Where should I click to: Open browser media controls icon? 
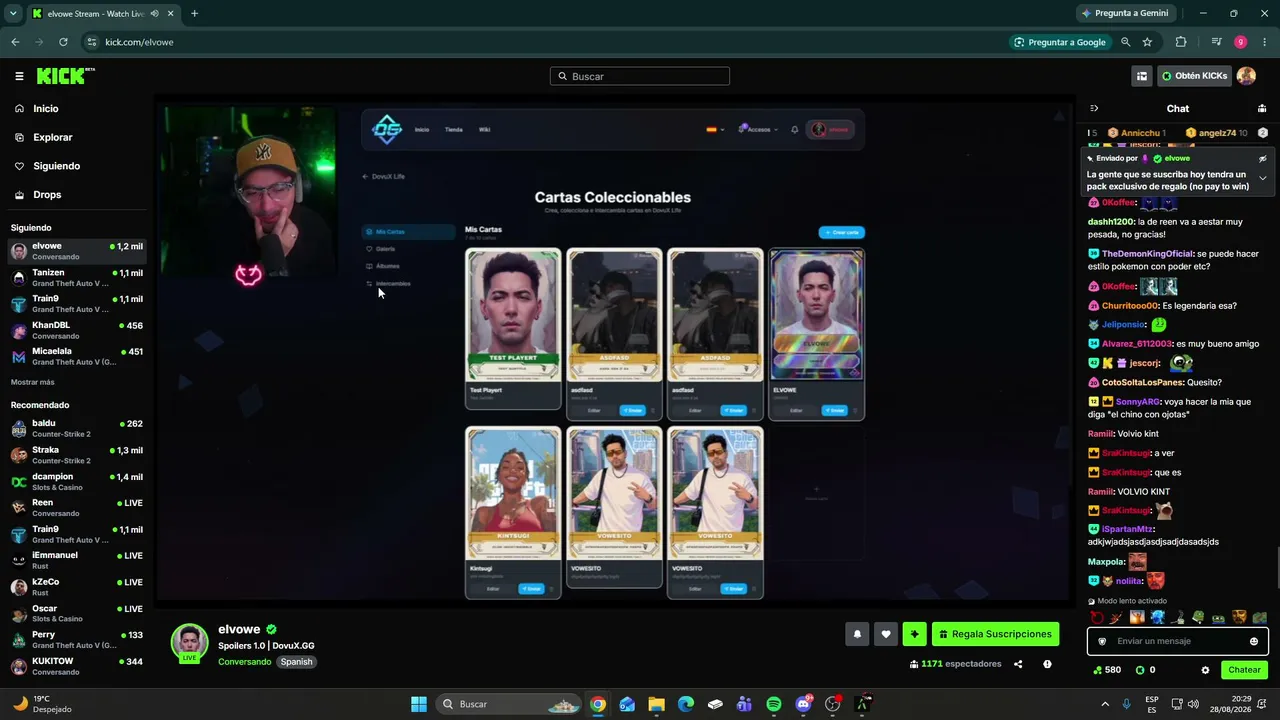point(1216,42)
